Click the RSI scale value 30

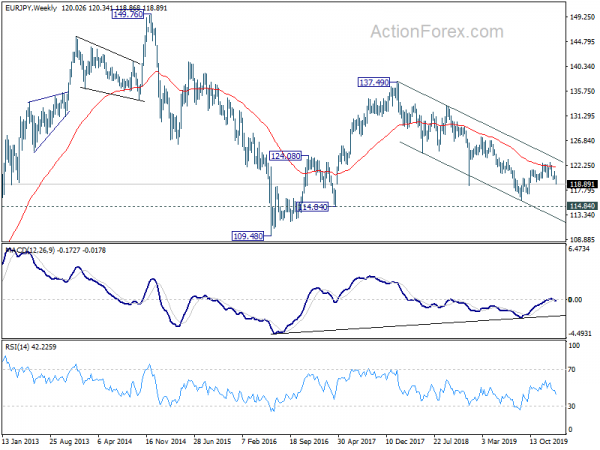(572, 406)
